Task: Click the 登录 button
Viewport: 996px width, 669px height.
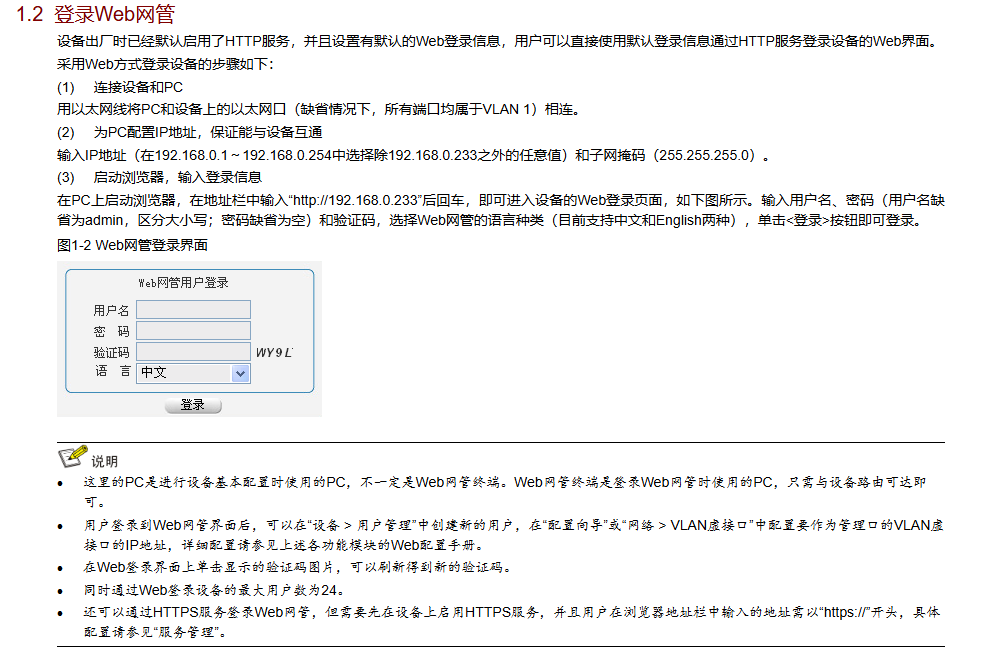Action: [x=193, y=405]
